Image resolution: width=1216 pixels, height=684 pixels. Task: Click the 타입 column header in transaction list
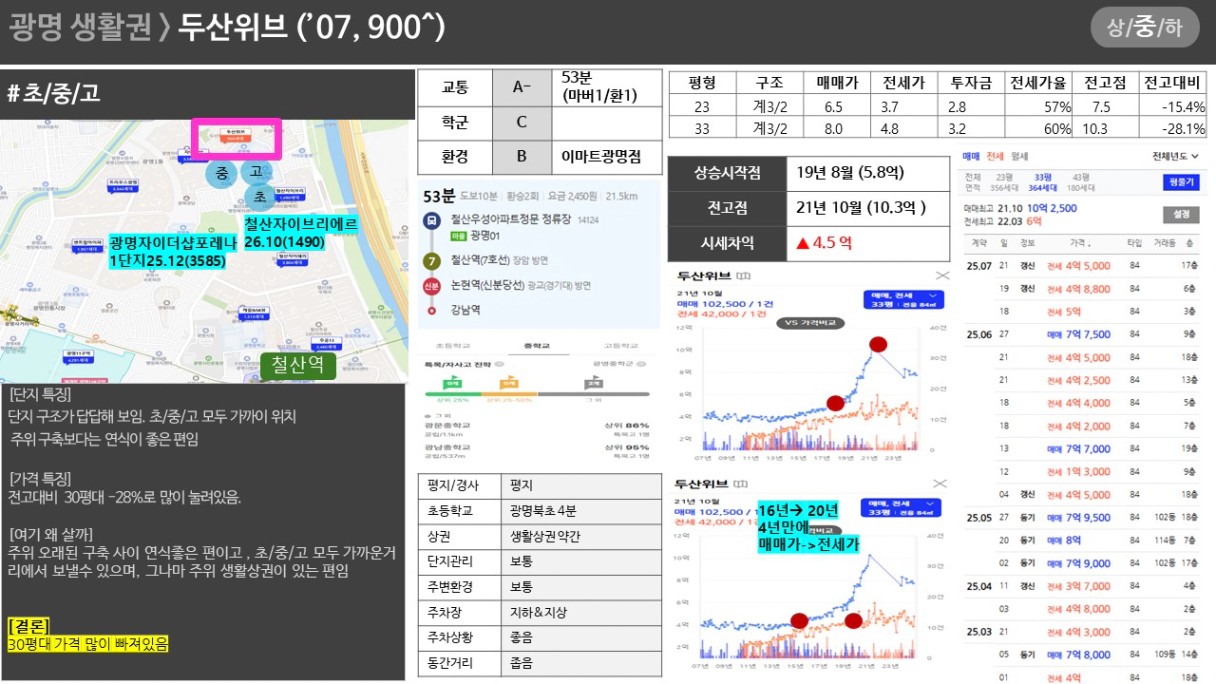1134,243
